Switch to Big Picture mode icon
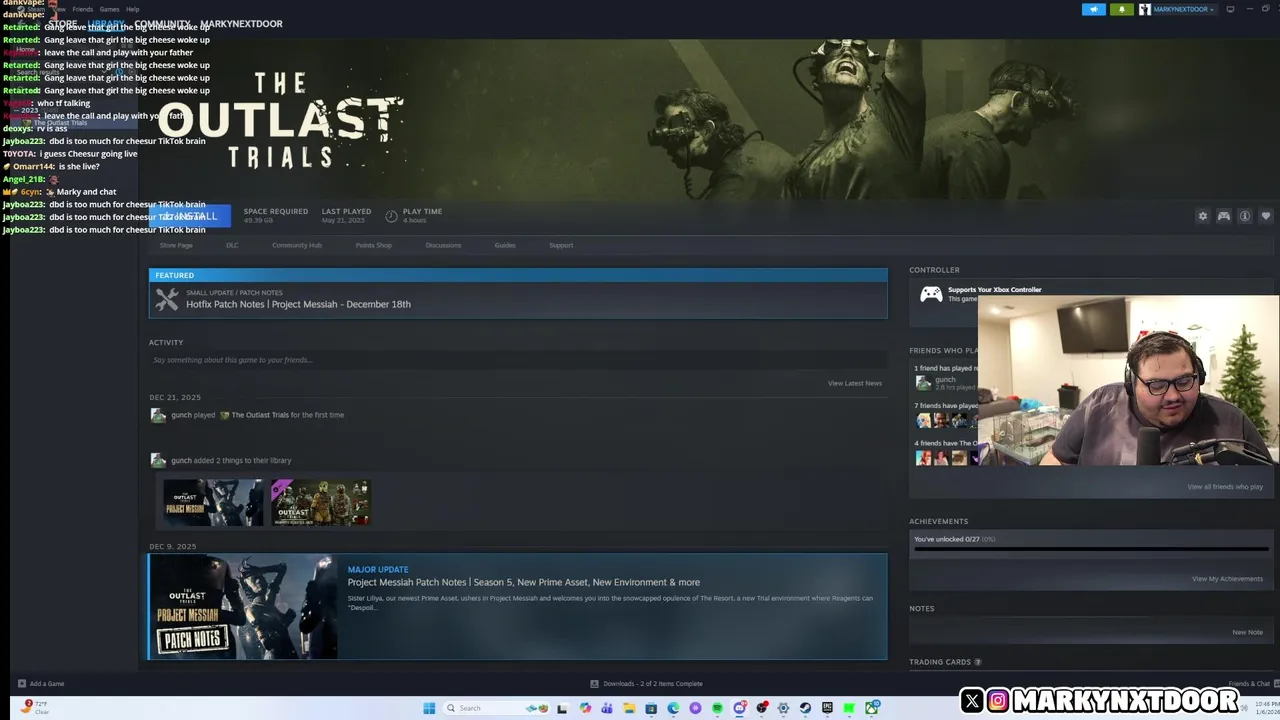This screenshot has width=1280, height=720. point(1230,9)
